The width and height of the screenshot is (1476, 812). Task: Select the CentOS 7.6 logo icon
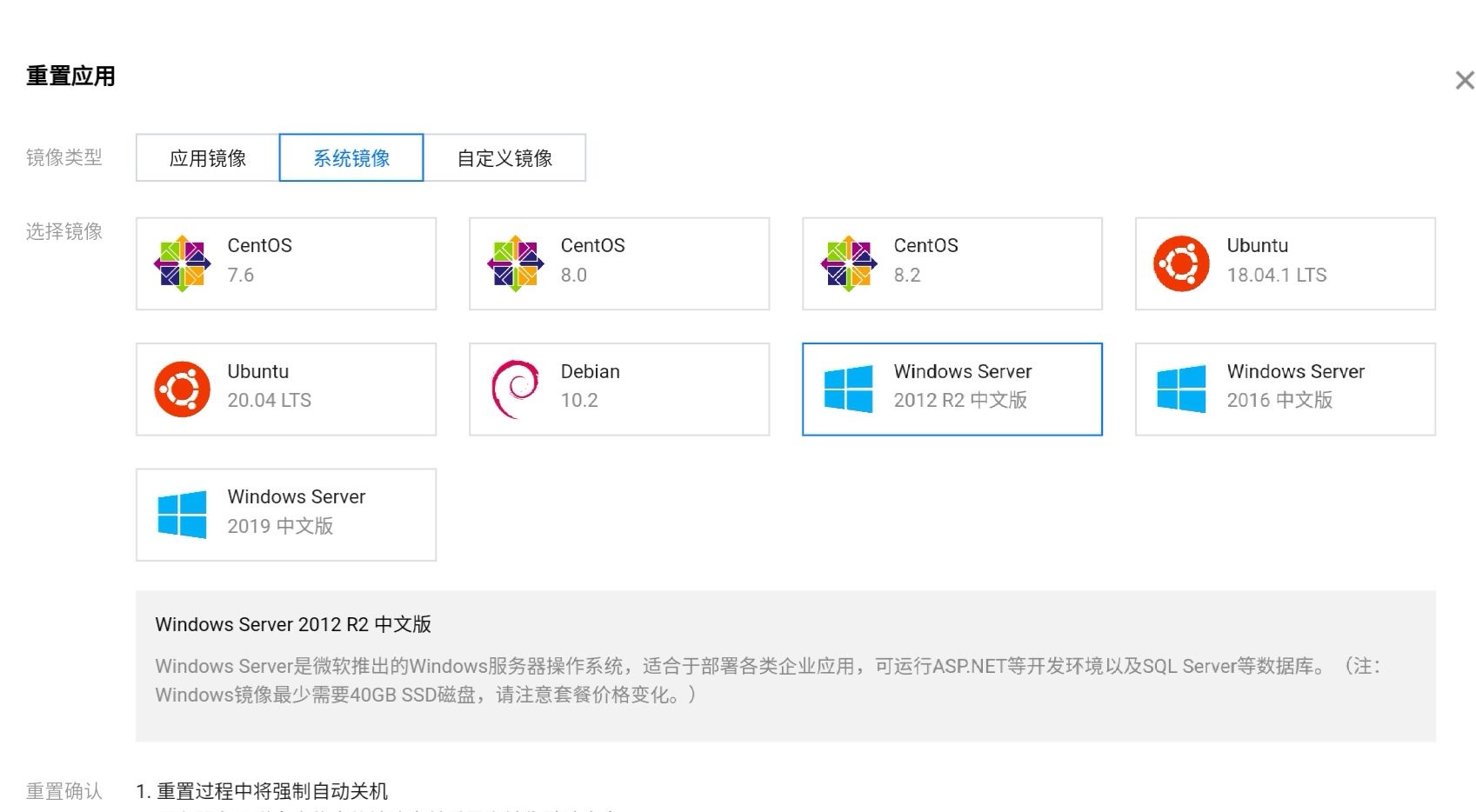(182, 261)
